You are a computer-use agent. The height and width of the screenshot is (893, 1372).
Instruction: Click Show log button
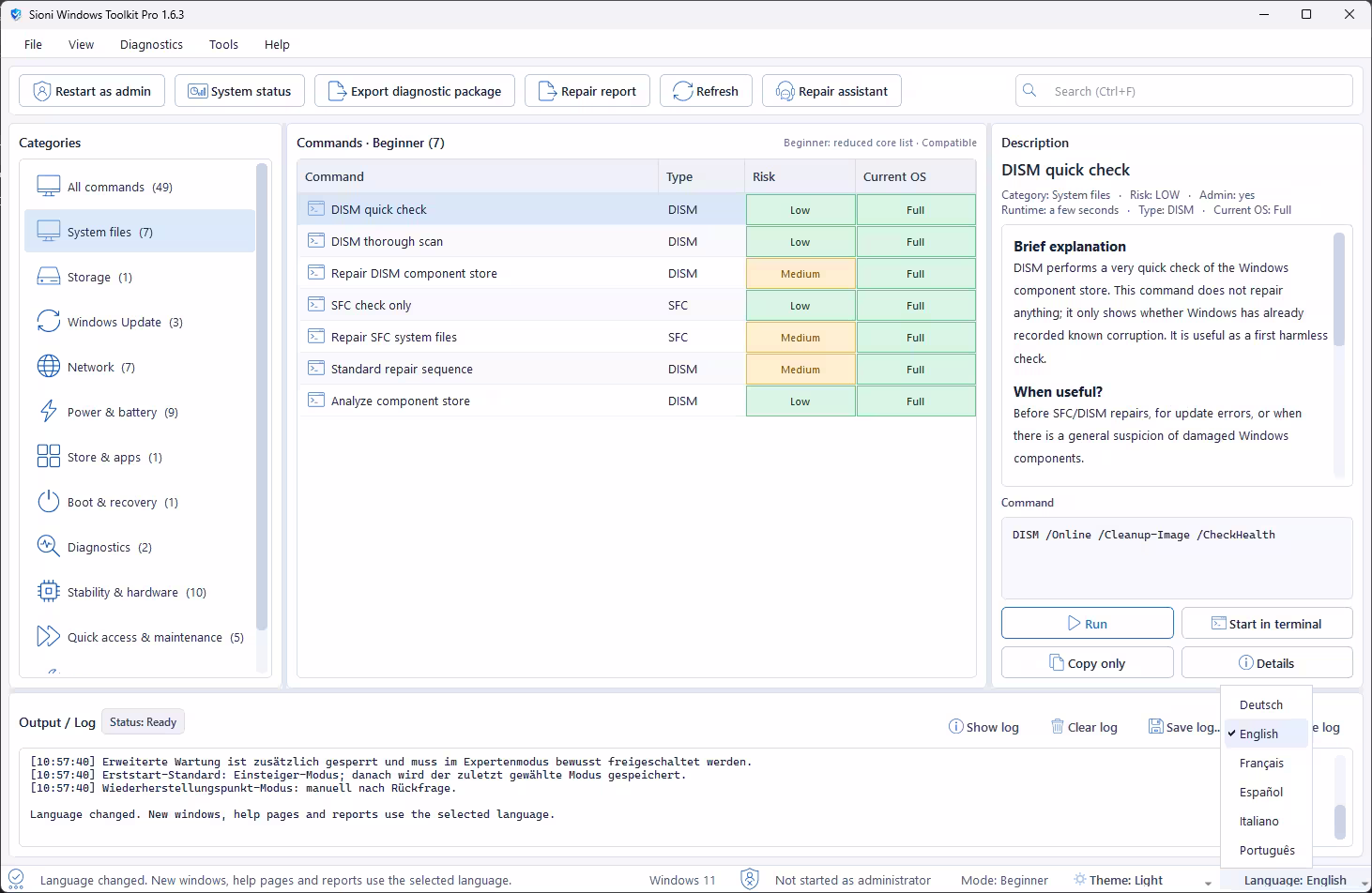pos(983,727)
